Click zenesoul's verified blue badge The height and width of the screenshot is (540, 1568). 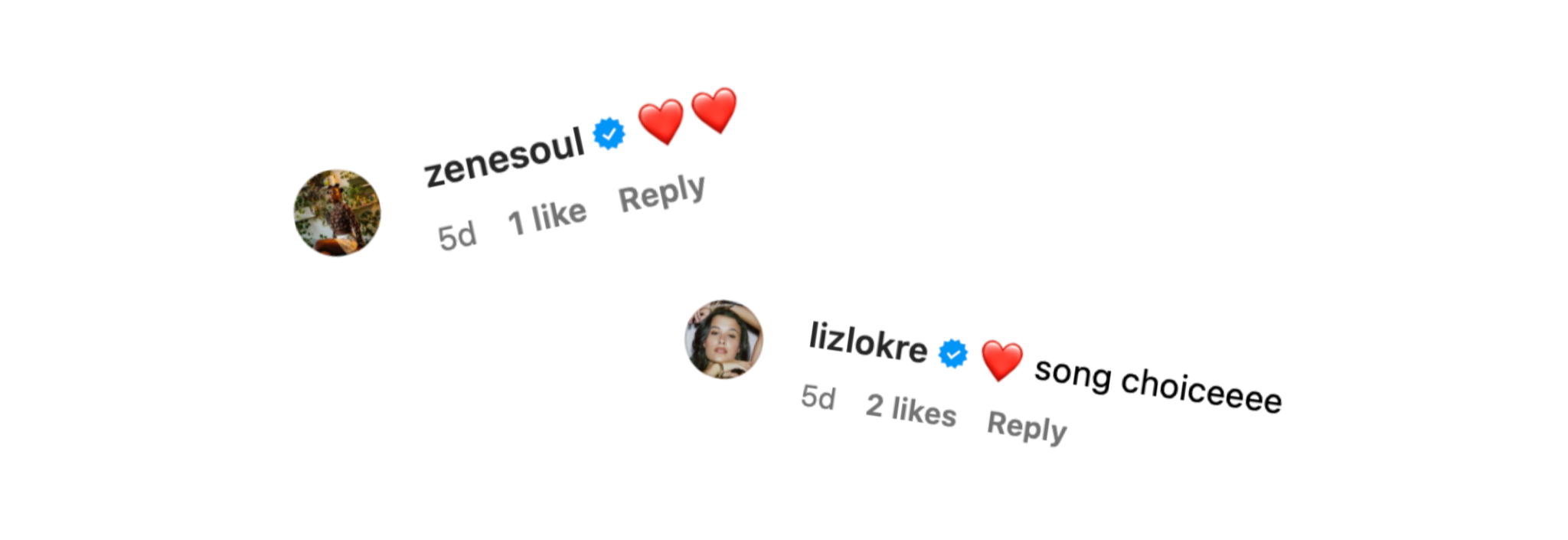point(609,134)
